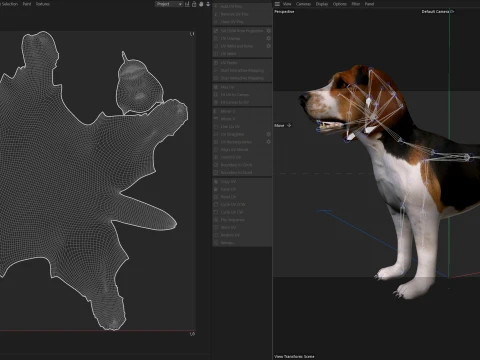Click the Align UV Islands icon
The image size is (480, 360).
(x=216, y=150)
